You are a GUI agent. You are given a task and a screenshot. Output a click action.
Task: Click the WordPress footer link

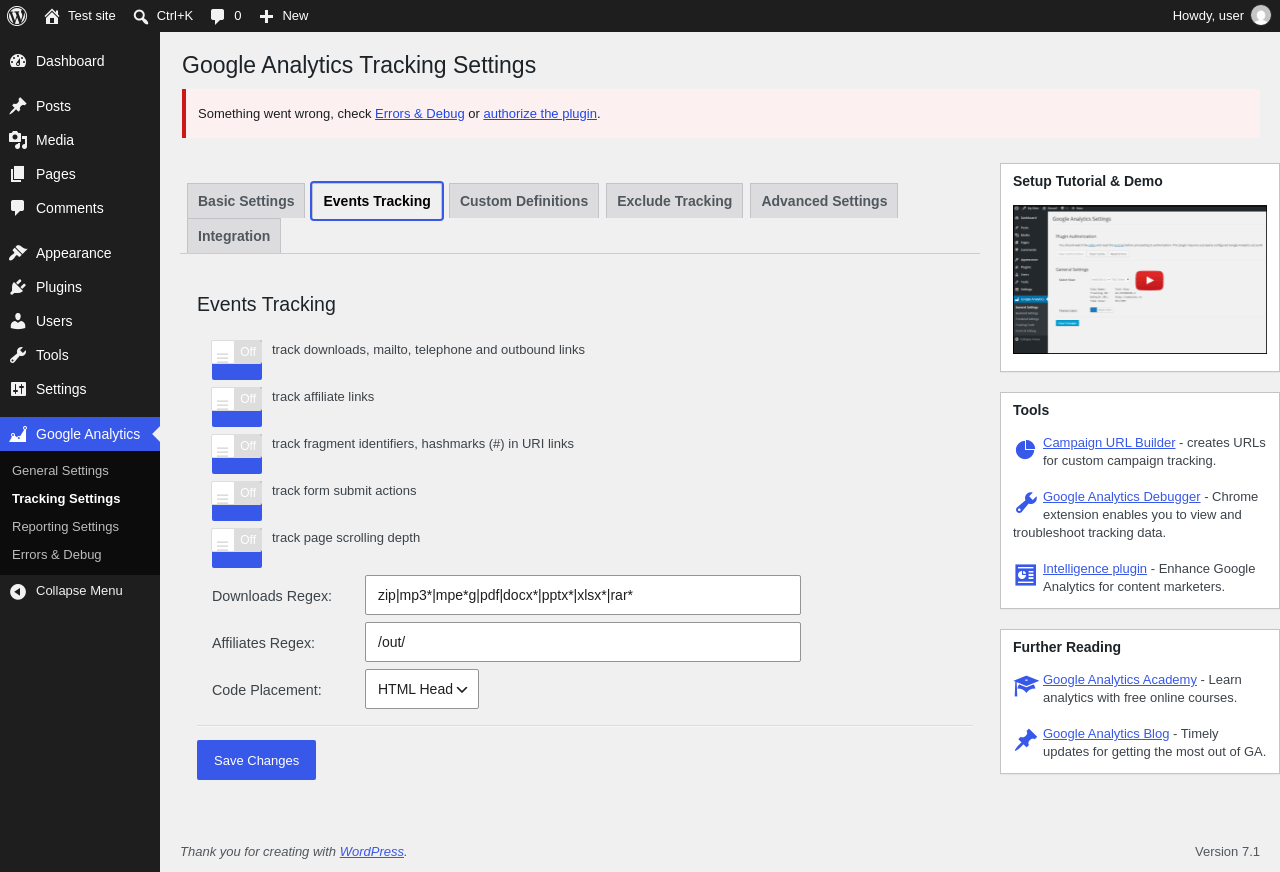[x=372, y=851]
